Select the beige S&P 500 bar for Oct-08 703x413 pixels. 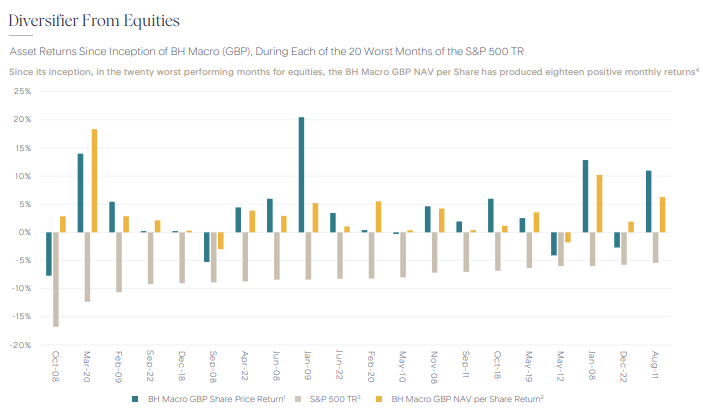(55, 279)
